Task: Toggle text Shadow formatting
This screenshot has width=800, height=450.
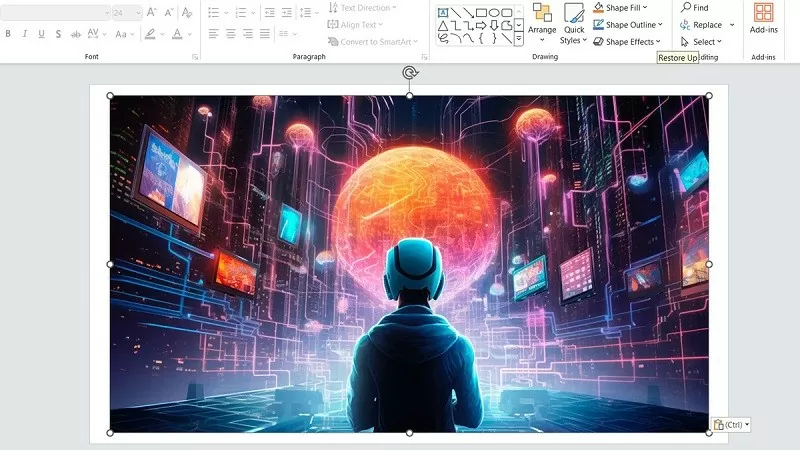Action: point(58,34)
